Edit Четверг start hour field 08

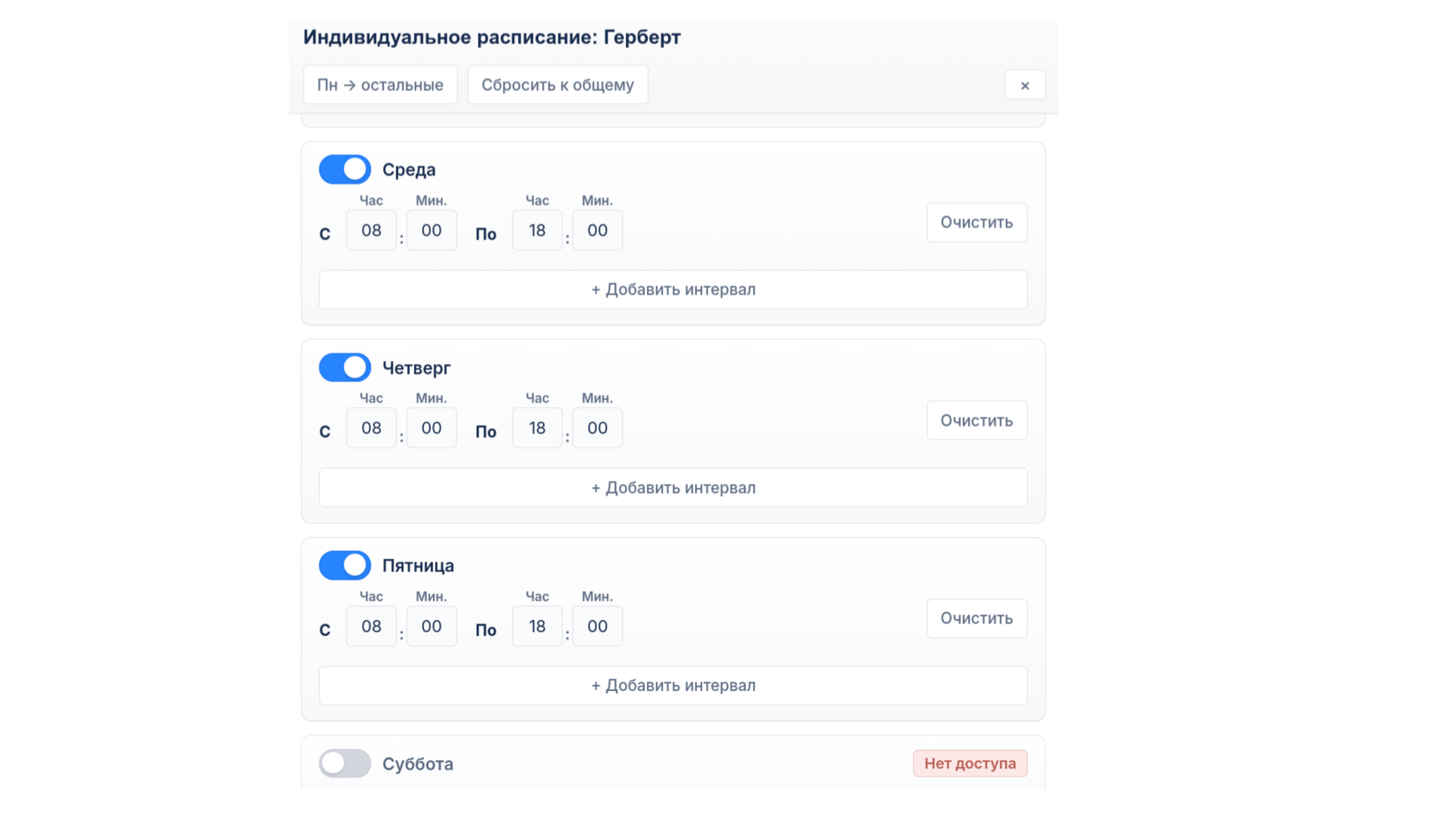371,428
